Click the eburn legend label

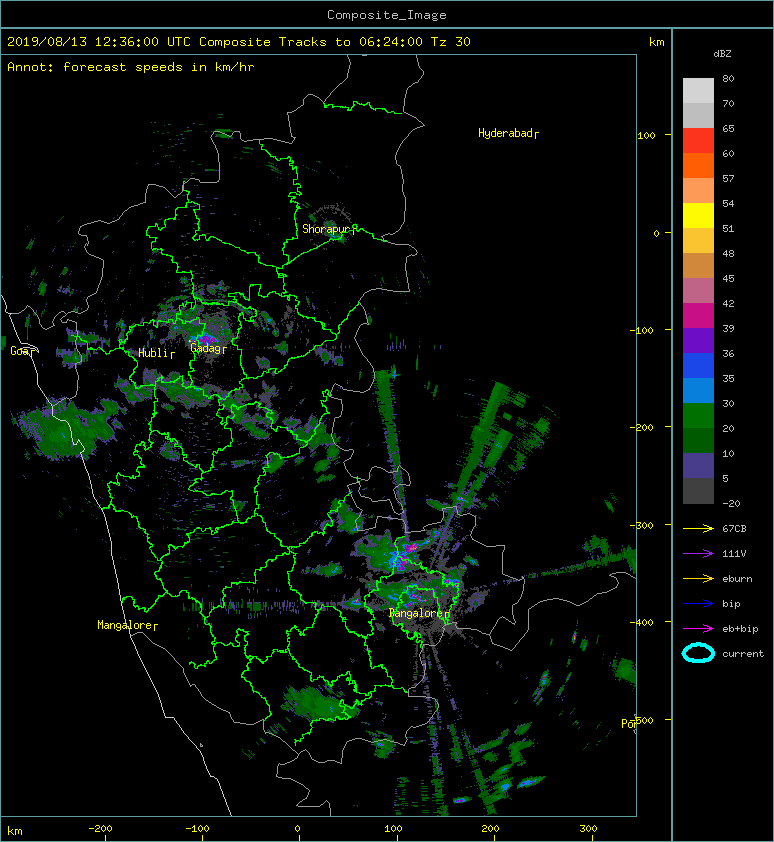(737, 579)
